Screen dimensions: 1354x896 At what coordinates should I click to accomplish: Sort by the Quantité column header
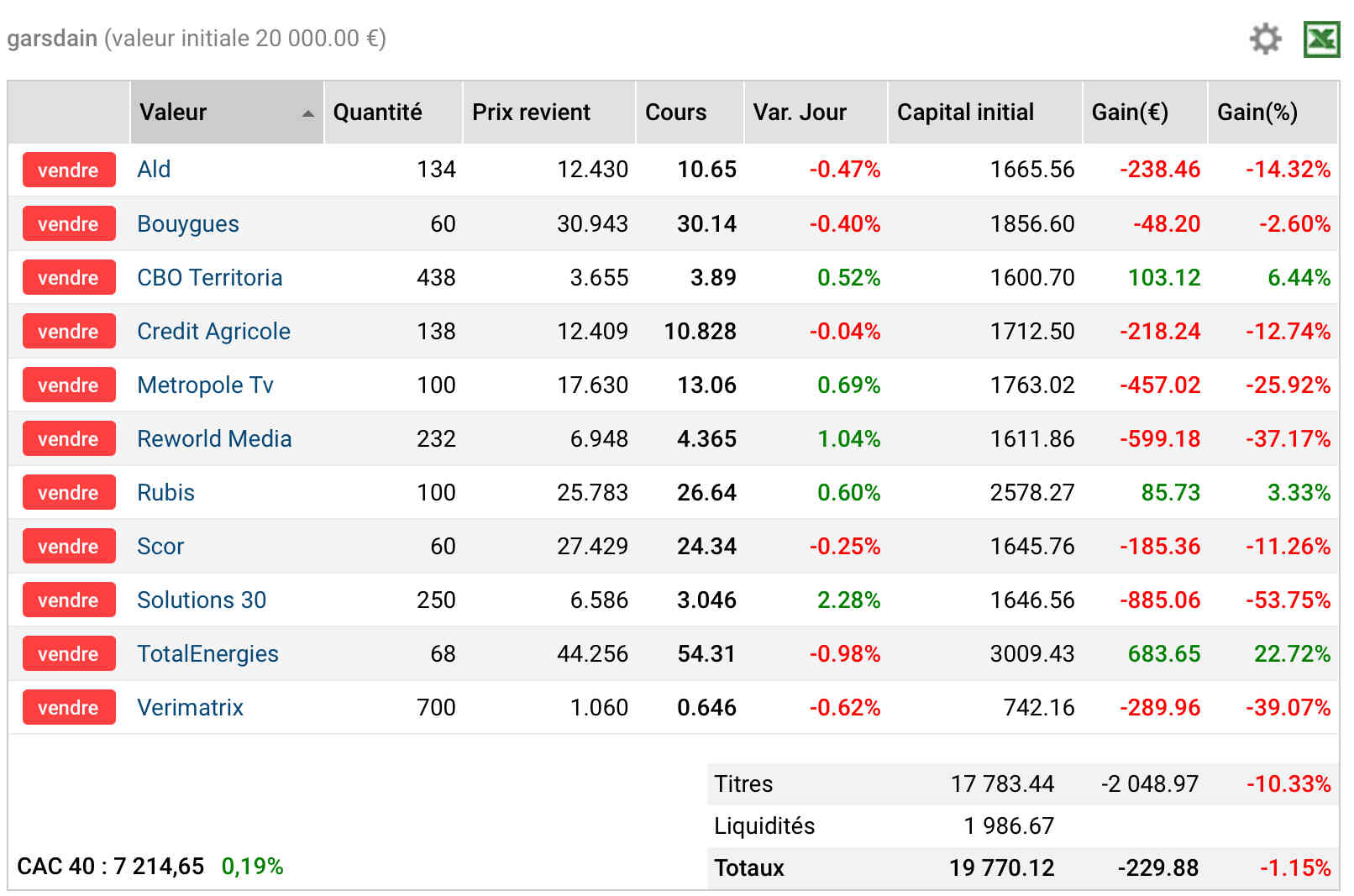pos(393,113)
